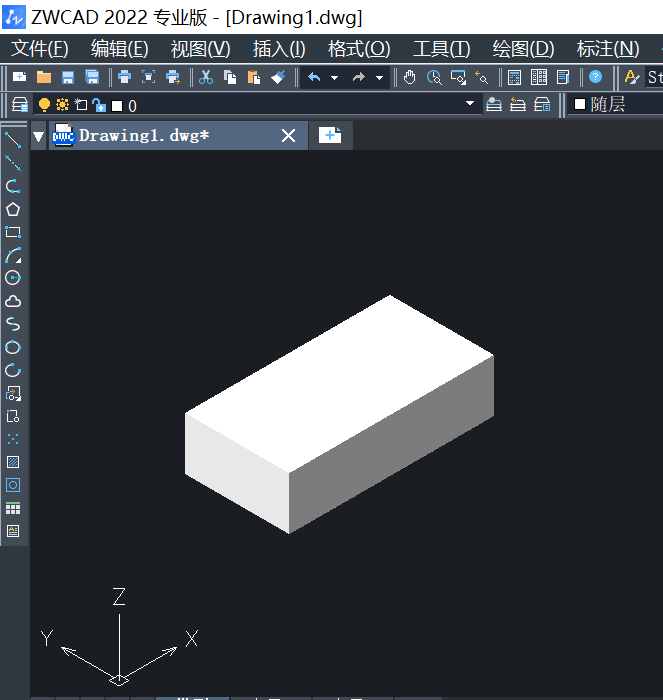This screenshot has height=700, width=663.
Task: Expand the drawing tabs list arrow
Action: point(39,136)
